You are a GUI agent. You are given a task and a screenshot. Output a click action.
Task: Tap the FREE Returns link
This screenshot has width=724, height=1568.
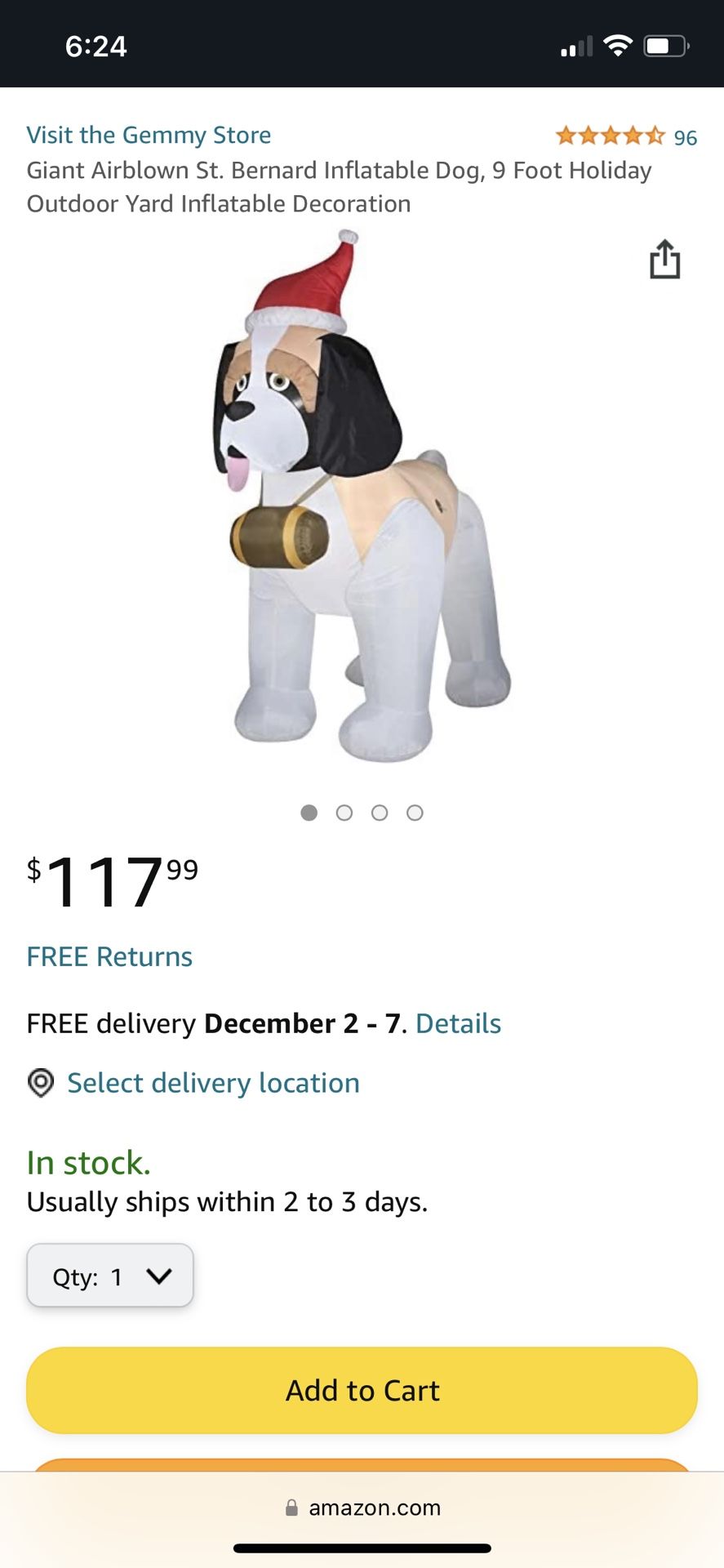pyautogui.click(x=109, y=956)
